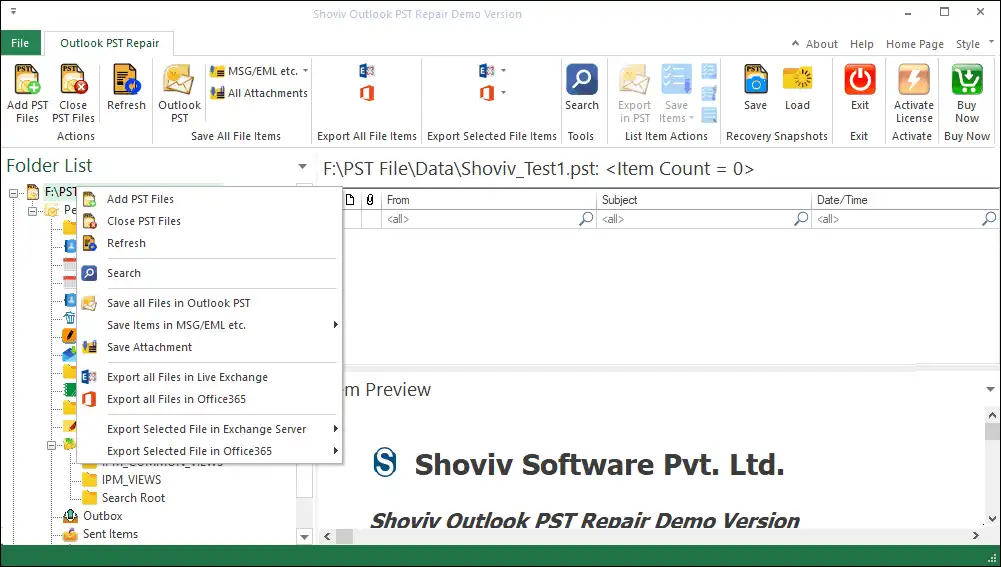Image resolution: width=1001 pixels, height=567 pixels.
Task: Choose Add PST Files from the context menu
Action: (209, 199)
